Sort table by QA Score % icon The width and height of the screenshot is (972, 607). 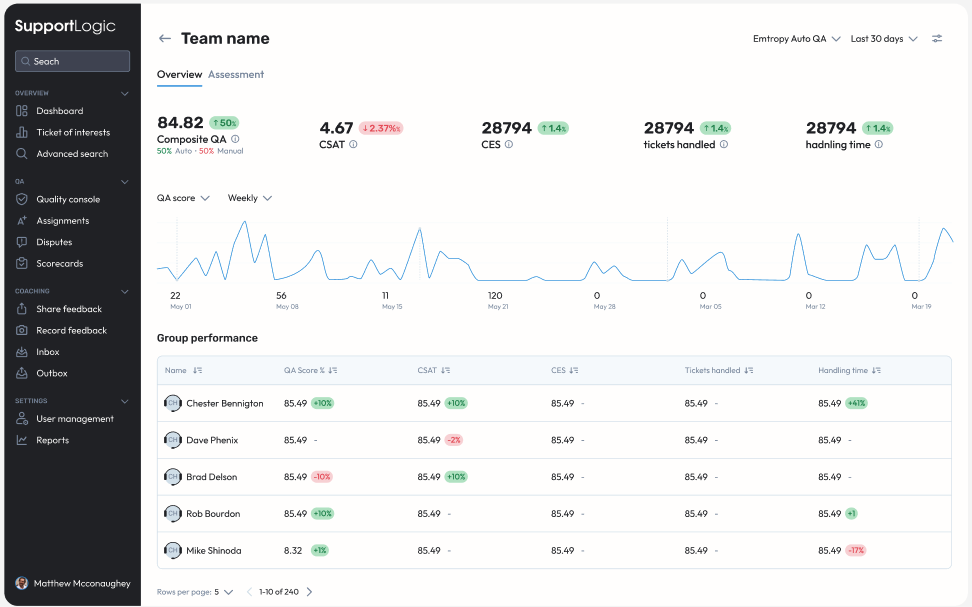[333, 370]
